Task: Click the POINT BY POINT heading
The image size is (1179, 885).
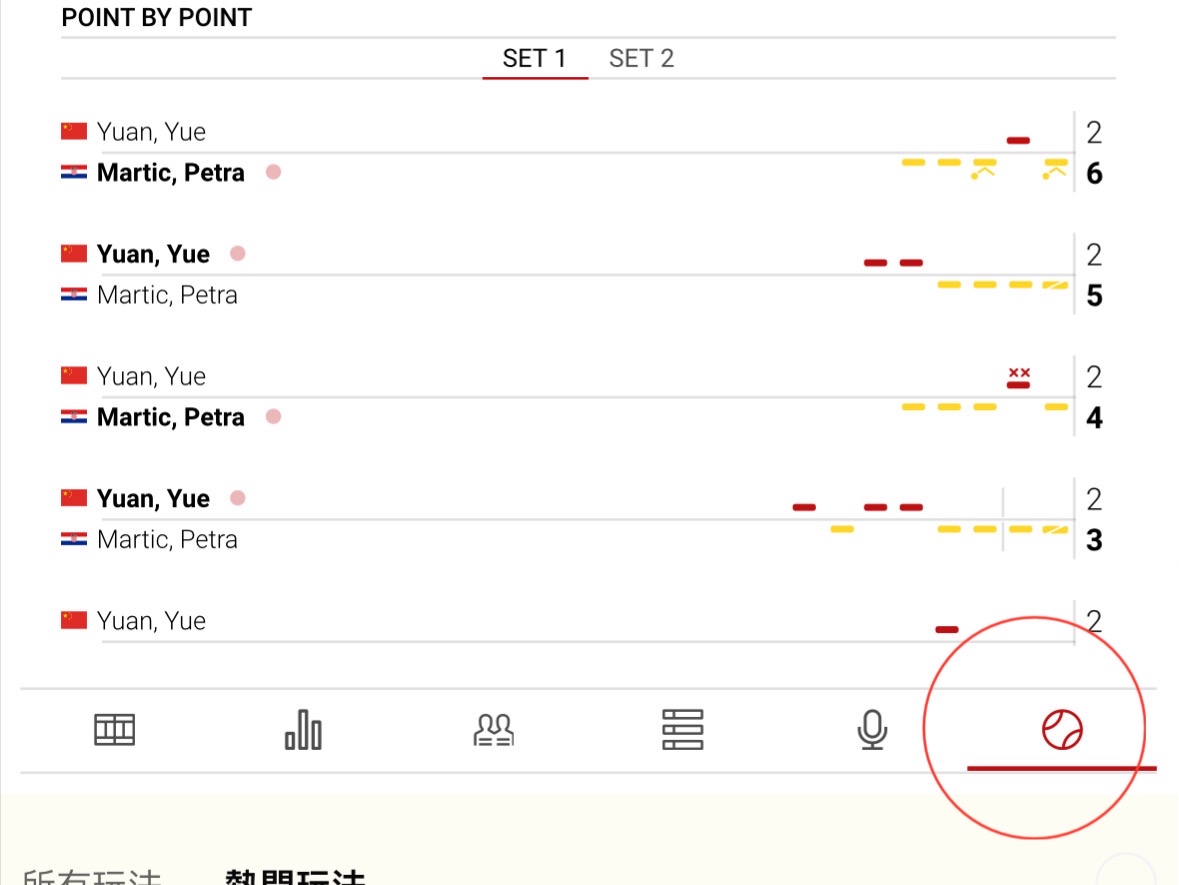Action: point(157,18)
